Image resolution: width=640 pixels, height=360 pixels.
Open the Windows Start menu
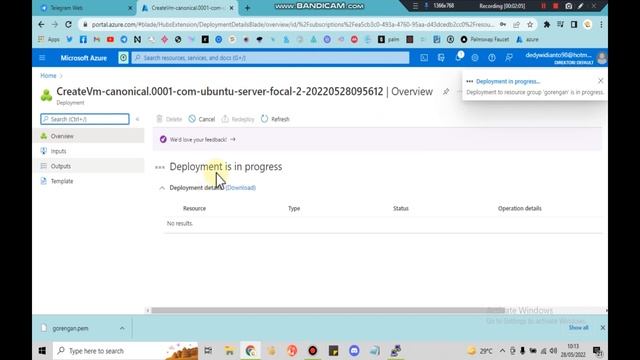(42, 351)
